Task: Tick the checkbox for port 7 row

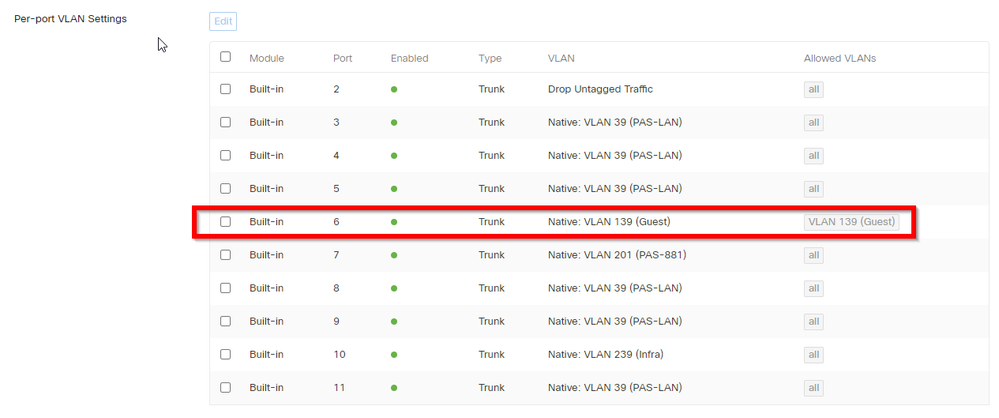Action: point(225,255)
